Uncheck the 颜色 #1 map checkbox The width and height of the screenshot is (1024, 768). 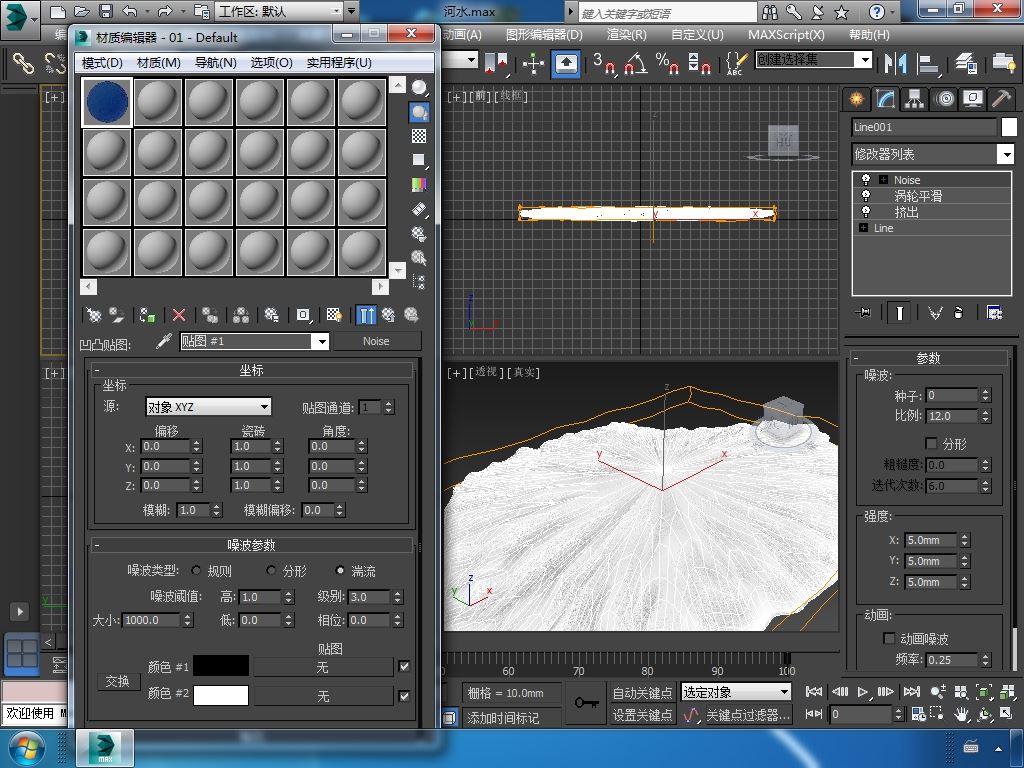pos(404,666)
